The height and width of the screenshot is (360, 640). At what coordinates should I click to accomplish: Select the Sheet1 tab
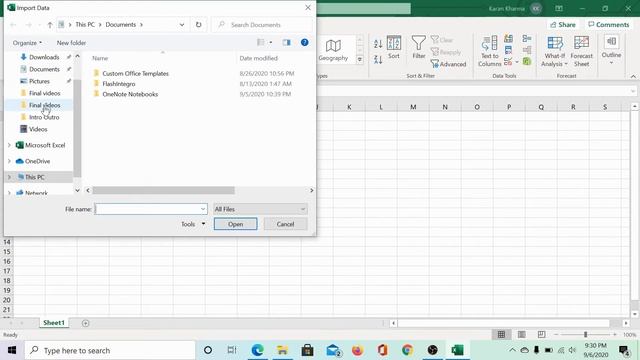54,323
